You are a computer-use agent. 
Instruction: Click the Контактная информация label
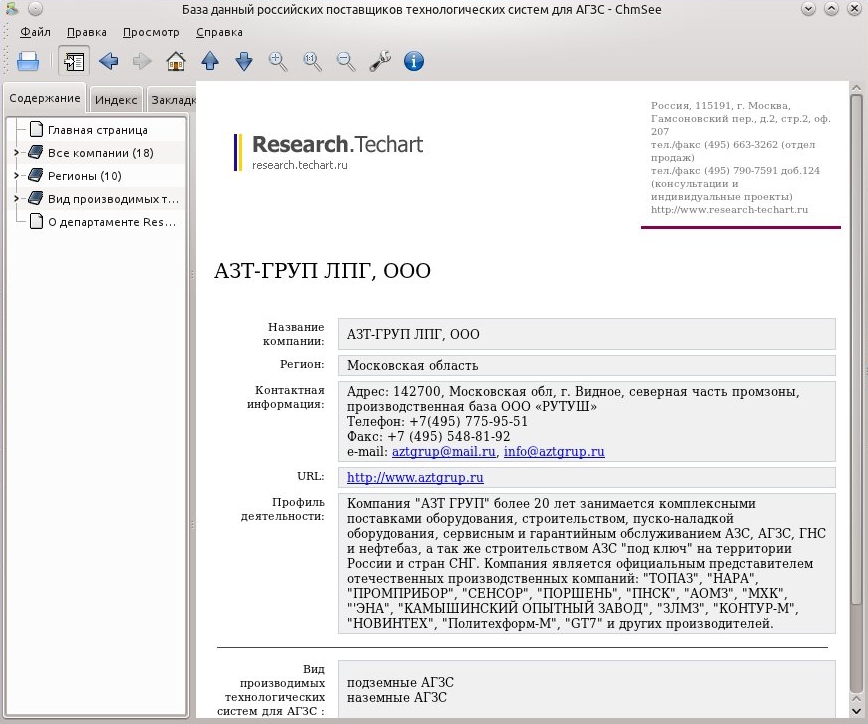click(x=286, y=397)
